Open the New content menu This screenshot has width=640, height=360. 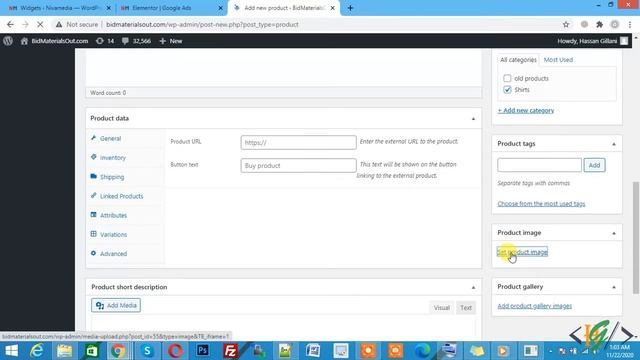pyautogui.click(x=171, y=41)
